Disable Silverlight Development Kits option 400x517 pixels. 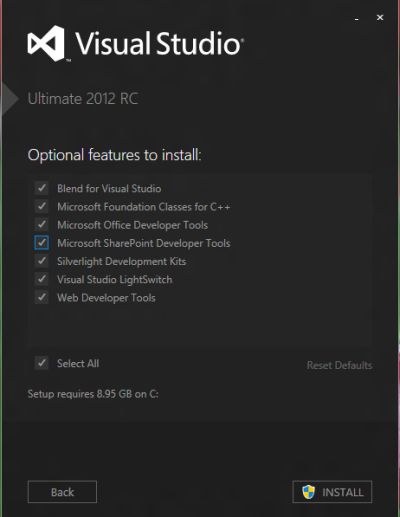point(42,261)
